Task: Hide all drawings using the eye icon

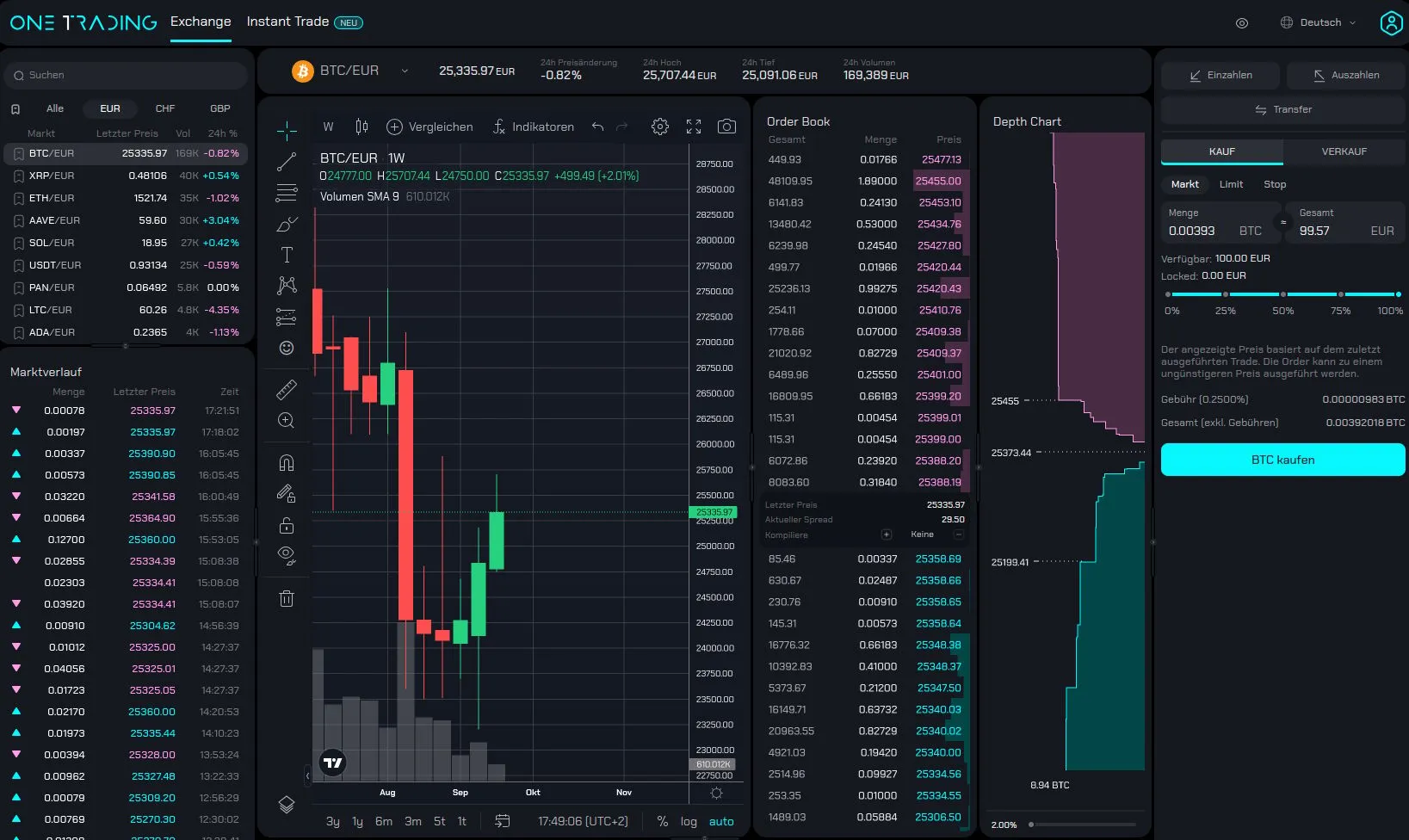Action: pos(286,554)
